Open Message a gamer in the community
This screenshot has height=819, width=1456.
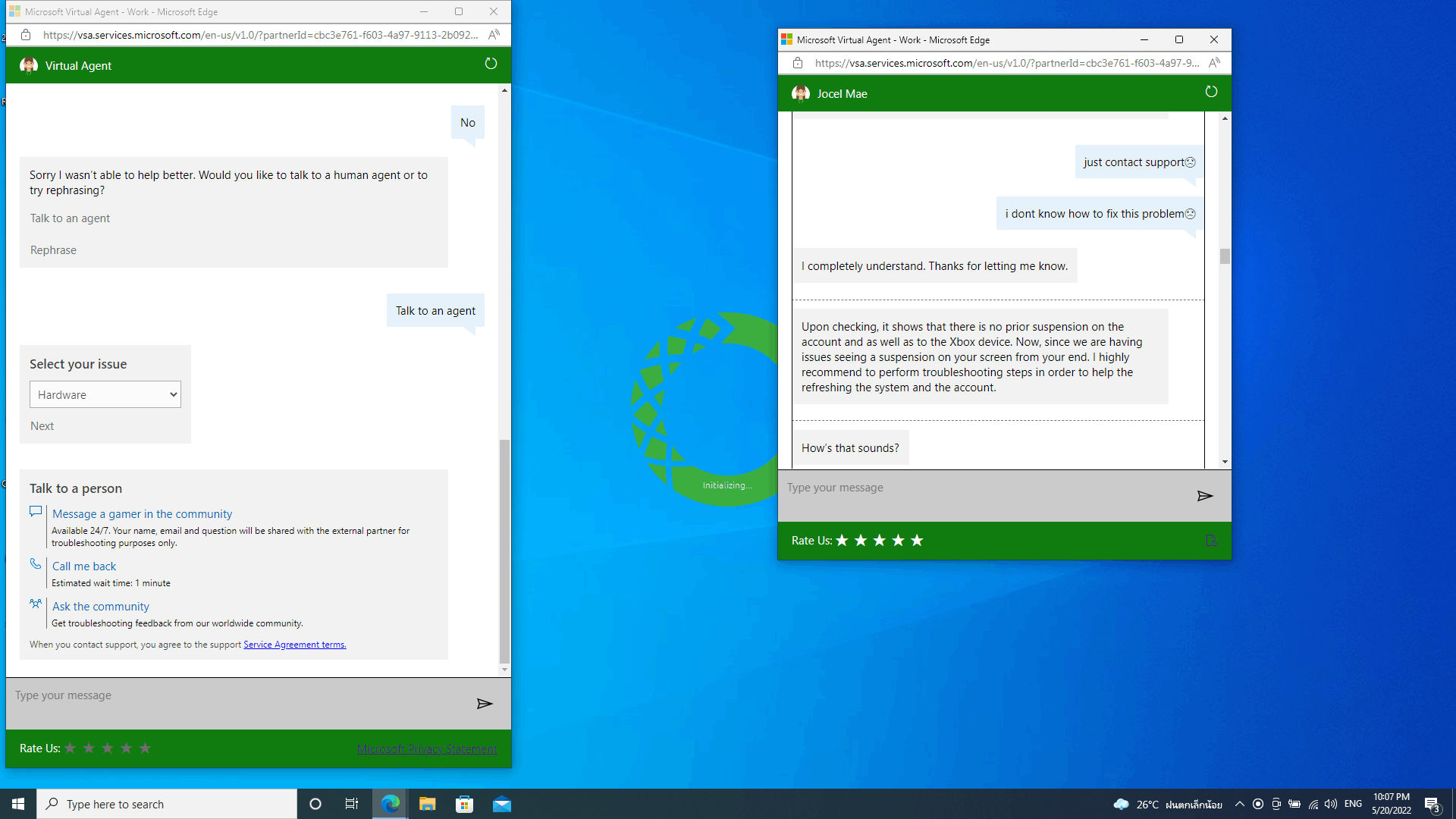click(142, 514)
